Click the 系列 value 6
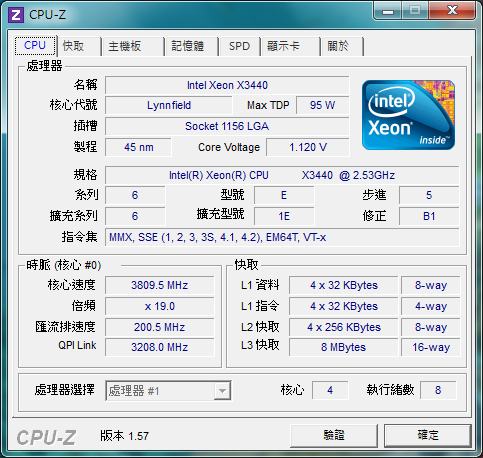 (x=135, y=195)
